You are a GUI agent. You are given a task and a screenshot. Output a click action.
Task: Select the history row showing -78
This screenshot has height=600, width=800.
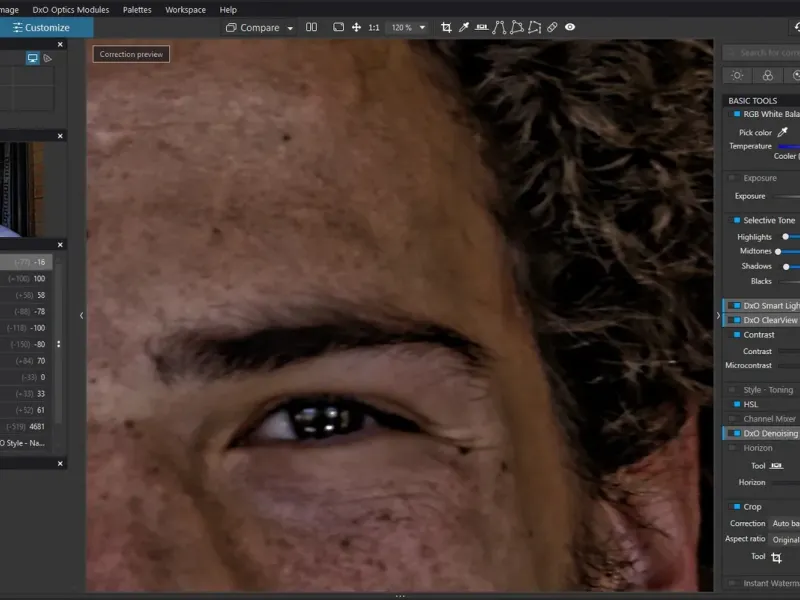pos(26,311)
